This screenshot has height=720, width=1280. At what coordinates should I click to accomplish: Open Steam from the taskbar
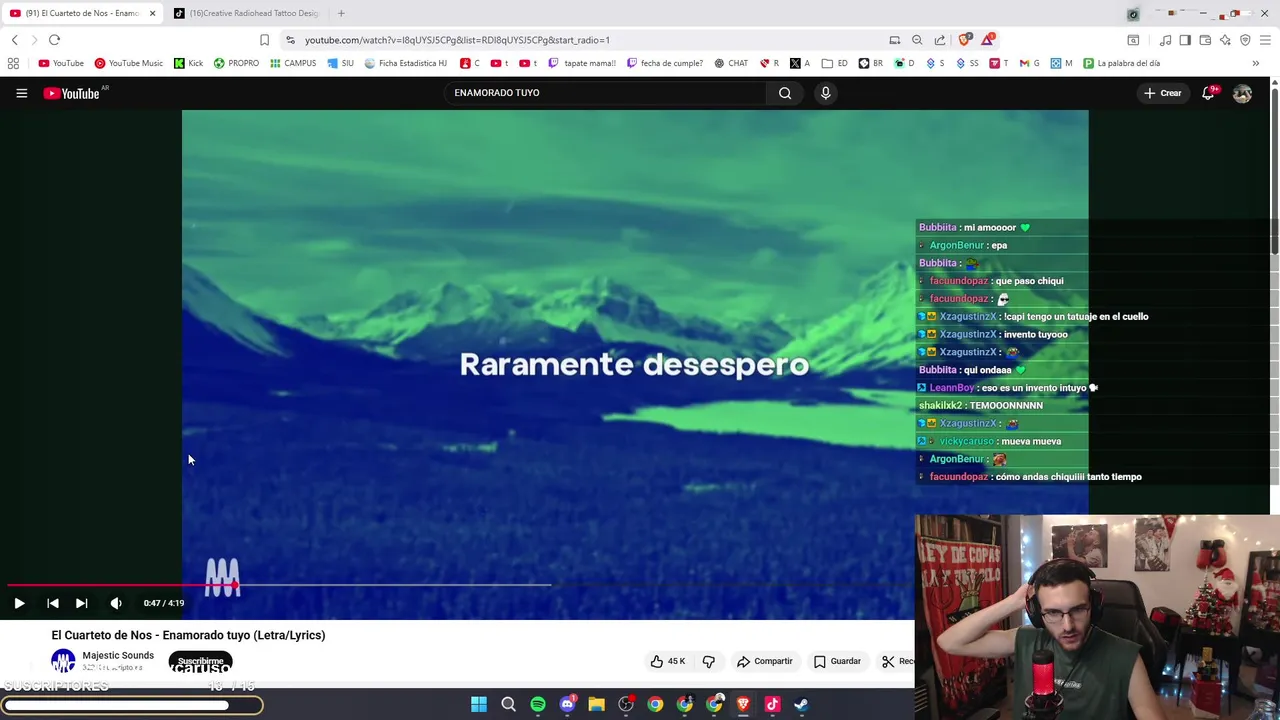click(x=801, y=704)
